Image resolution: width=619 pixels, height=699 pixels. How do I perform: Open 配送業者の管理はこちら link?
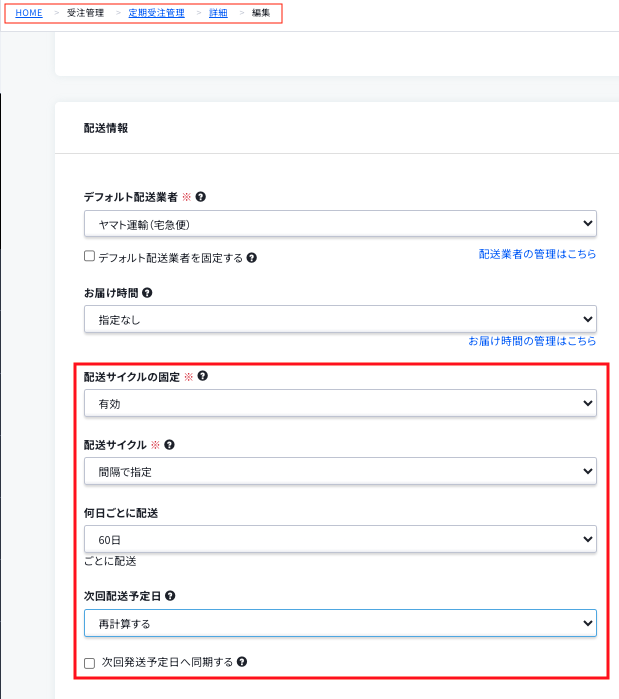click(x=537, y=254)
